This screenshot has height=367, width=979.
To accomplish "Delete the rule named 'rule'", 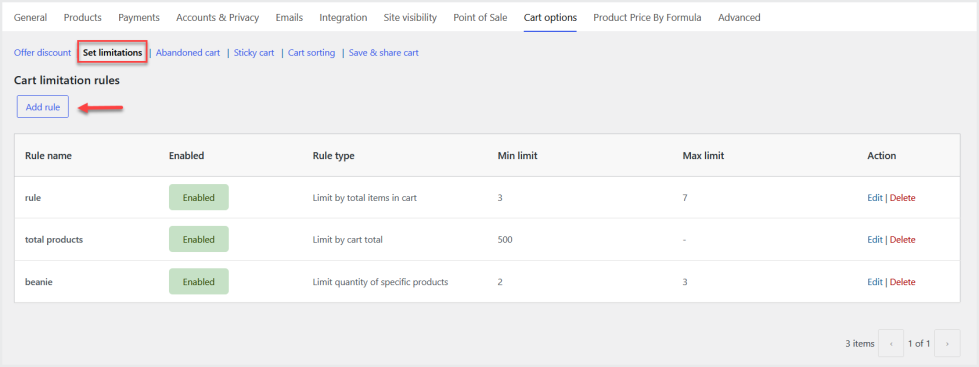I will (903, 198).
